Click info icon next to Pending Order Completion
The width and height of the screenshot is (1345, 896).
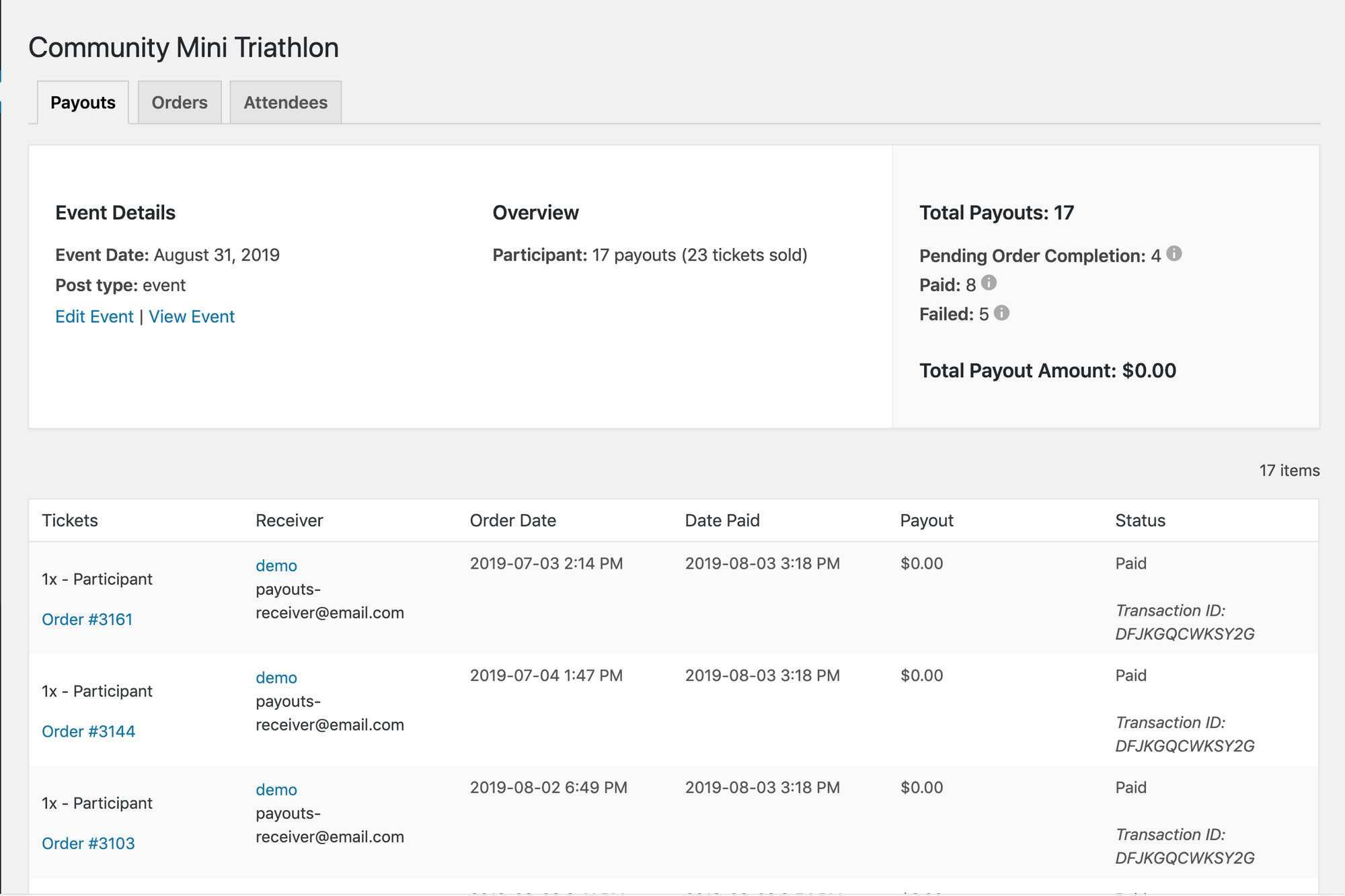tap(1174, 253)
